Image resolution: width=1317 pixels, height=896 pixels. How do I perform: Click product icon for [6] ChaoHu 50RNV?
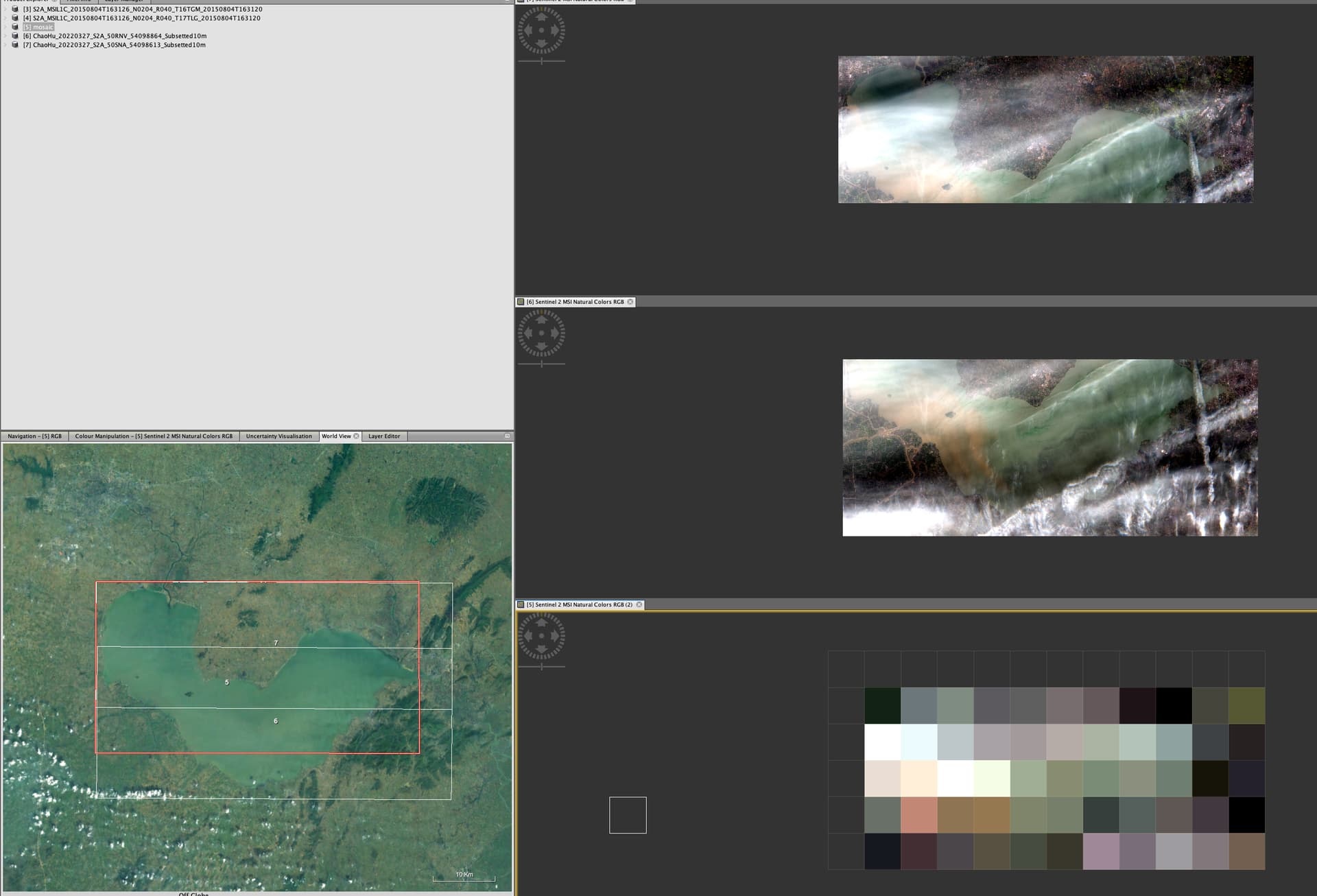[x=15, y=36]
